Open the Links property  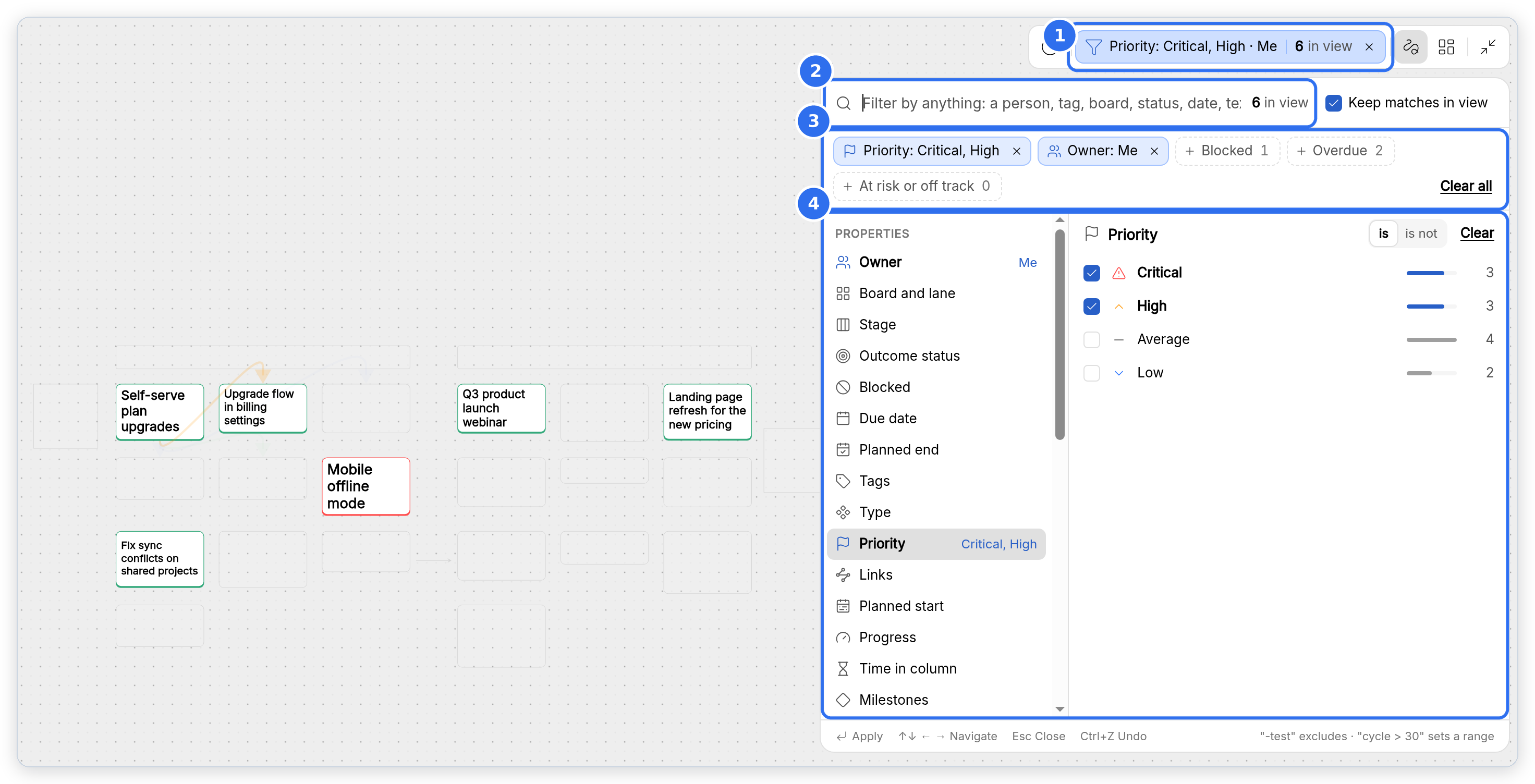(x=936, y=575)
